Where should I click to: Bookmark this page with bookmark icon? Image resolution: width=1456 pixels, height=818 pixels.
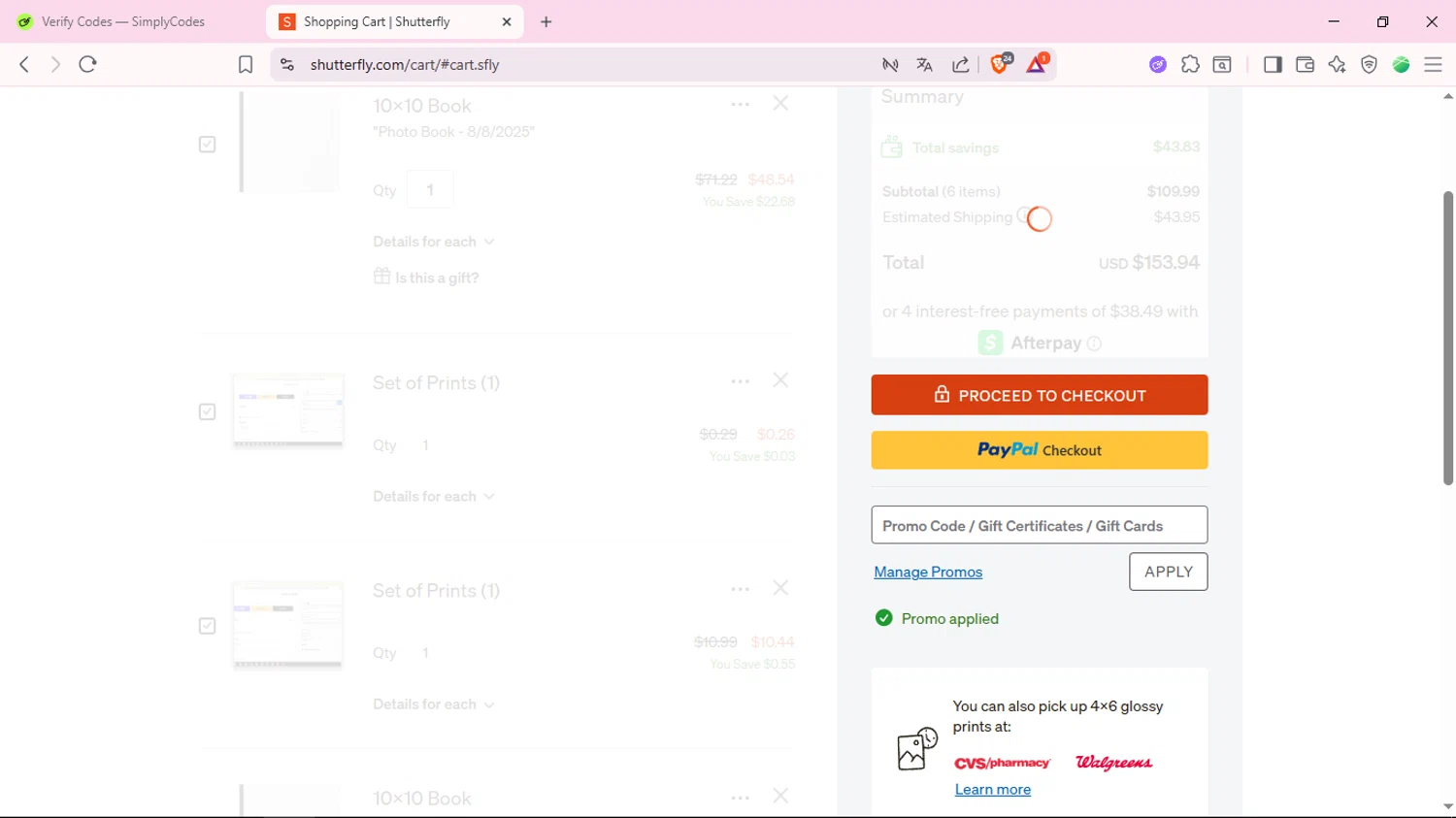point(246,65)
